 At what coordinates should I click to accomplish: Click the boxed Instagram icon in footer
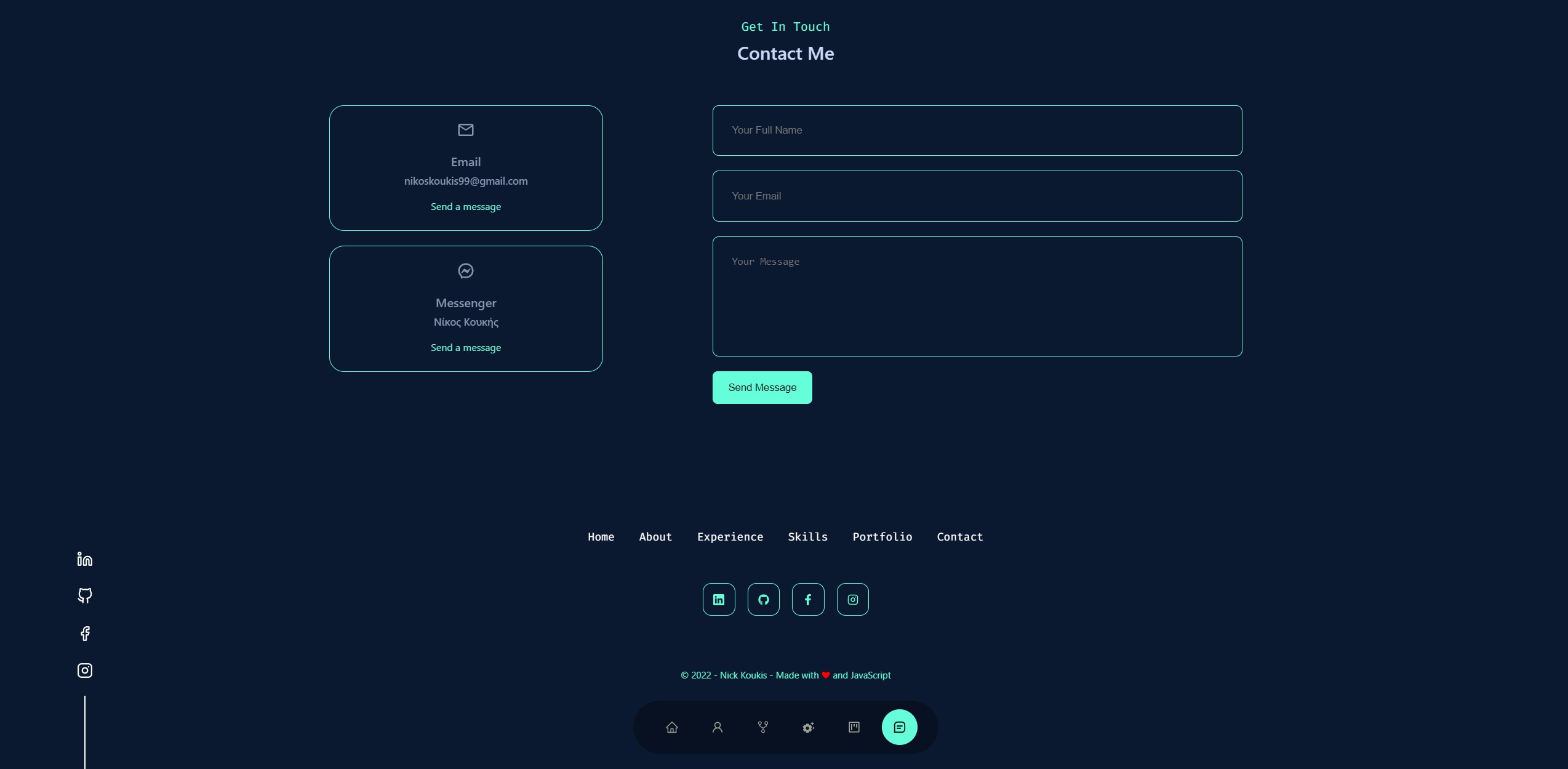coord(853,599)
